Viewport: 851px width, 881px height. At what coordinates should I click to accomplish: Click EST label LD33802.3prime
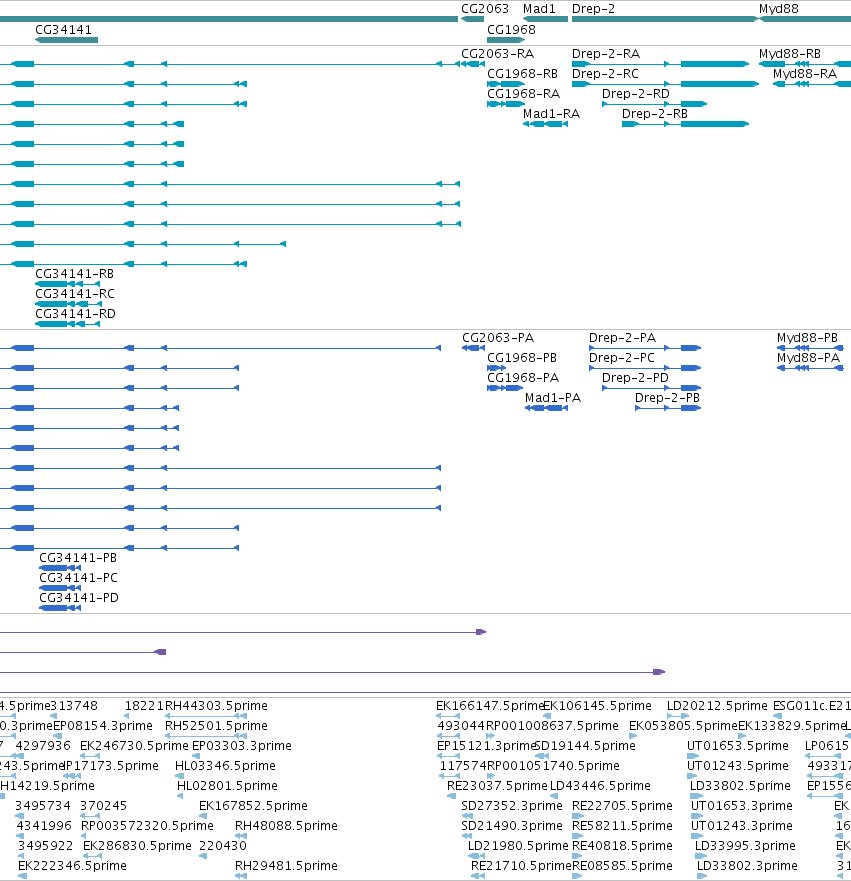coord(747,866)
